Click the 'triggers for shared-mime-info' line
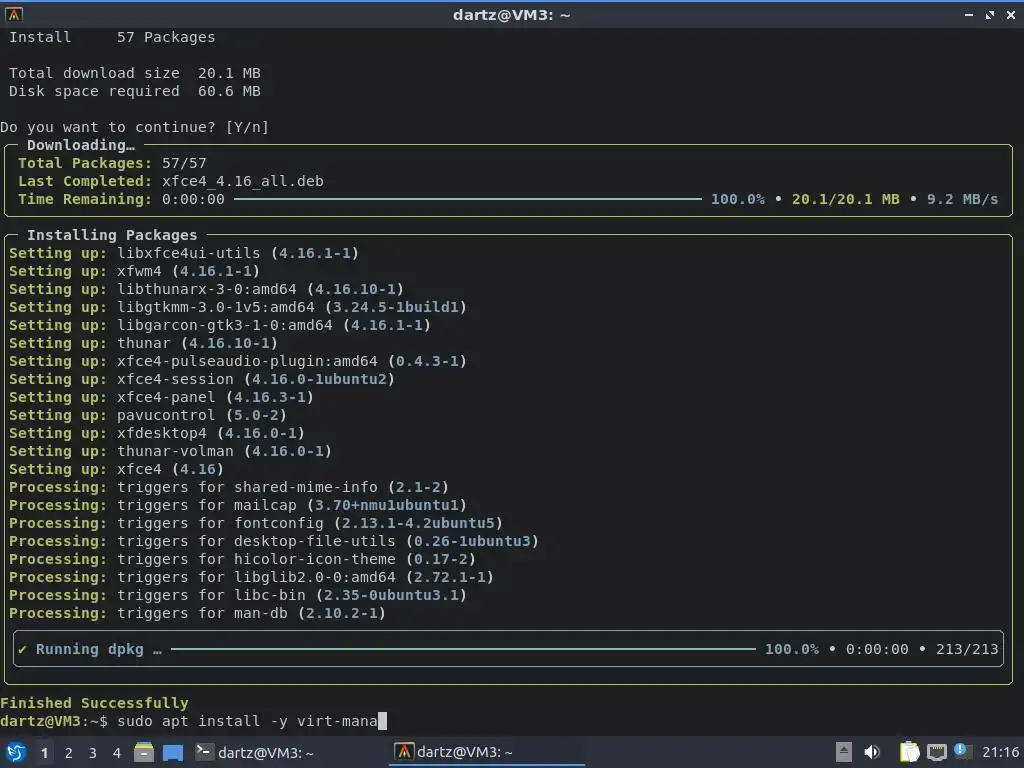1024x768 pixels. pyautogui.click(x=229, y=487)
